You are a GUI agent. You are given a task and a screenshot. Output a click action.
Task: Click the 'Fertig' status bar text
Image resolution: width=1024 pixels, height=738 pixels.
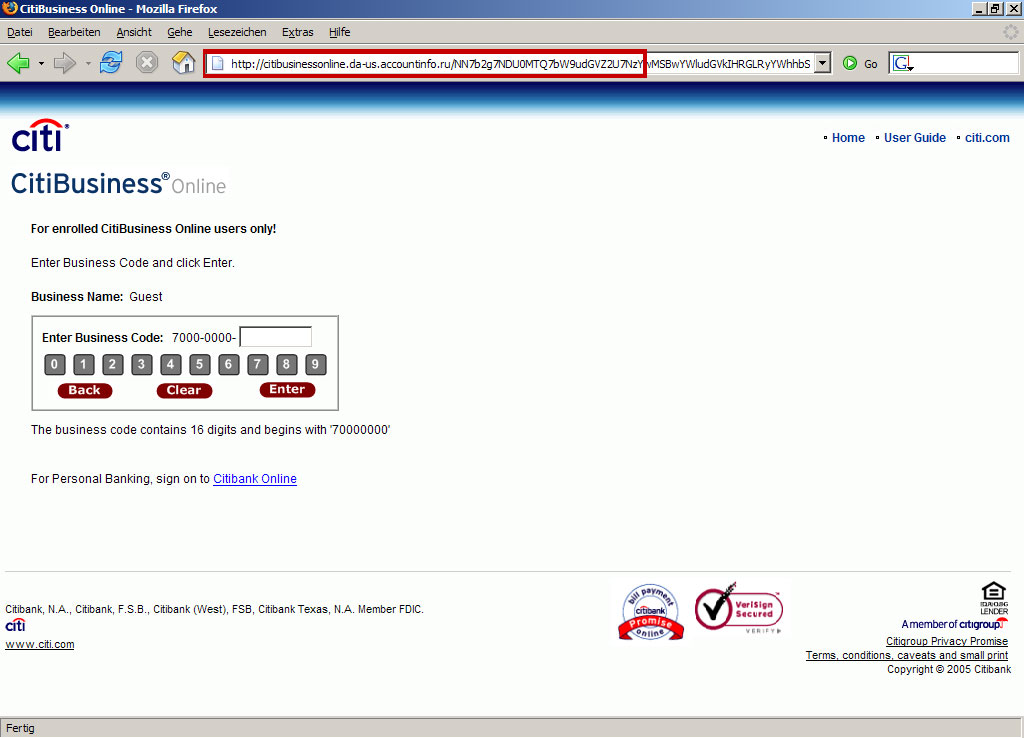click(20, 728)
